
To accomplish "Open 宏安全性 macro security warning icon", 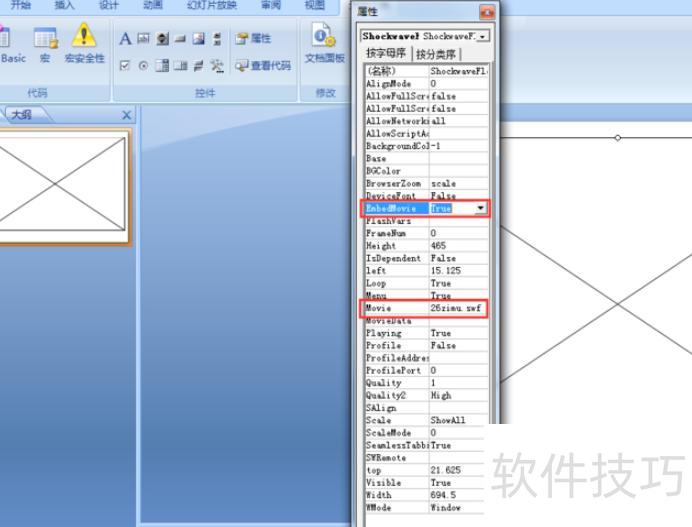I will 84,44.
